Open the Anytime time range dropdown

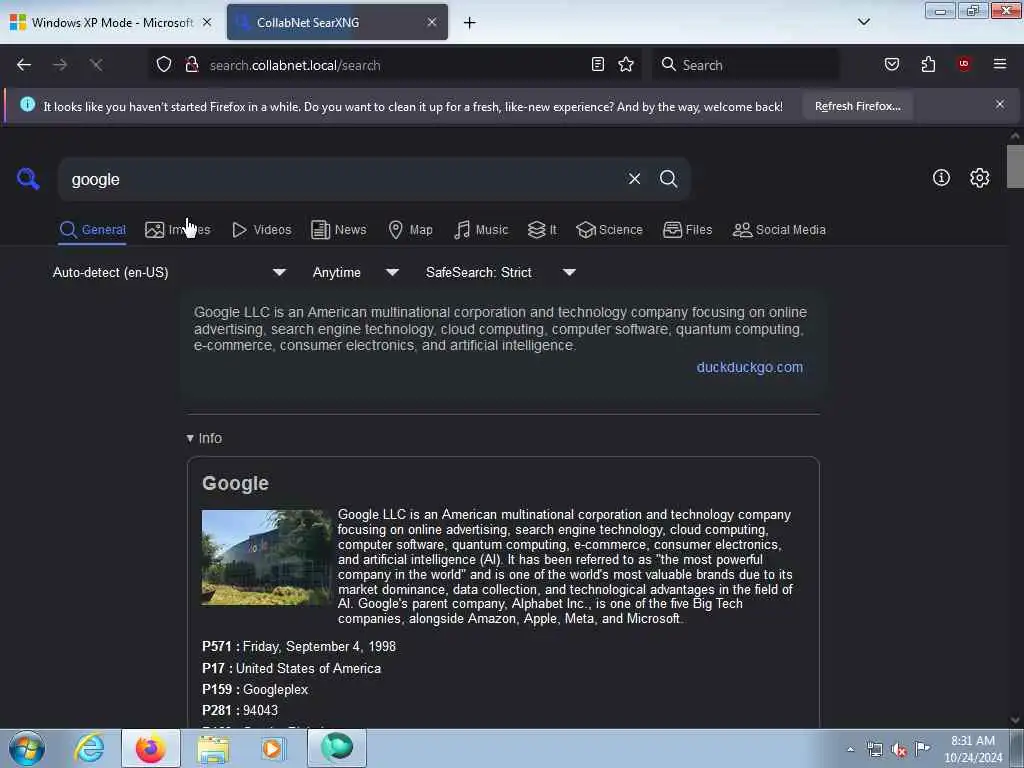point(356,272)
